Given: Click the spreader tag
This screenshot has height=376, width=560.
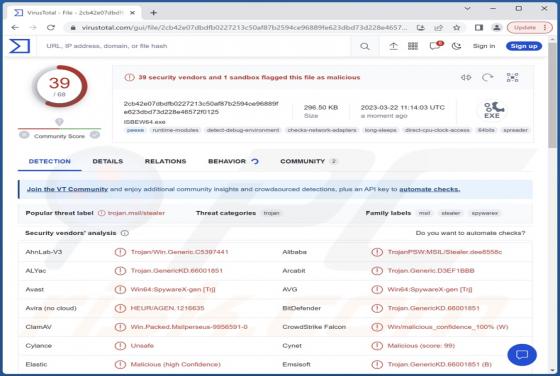Looking at the screenshot, I should click(x=515, y=130).
